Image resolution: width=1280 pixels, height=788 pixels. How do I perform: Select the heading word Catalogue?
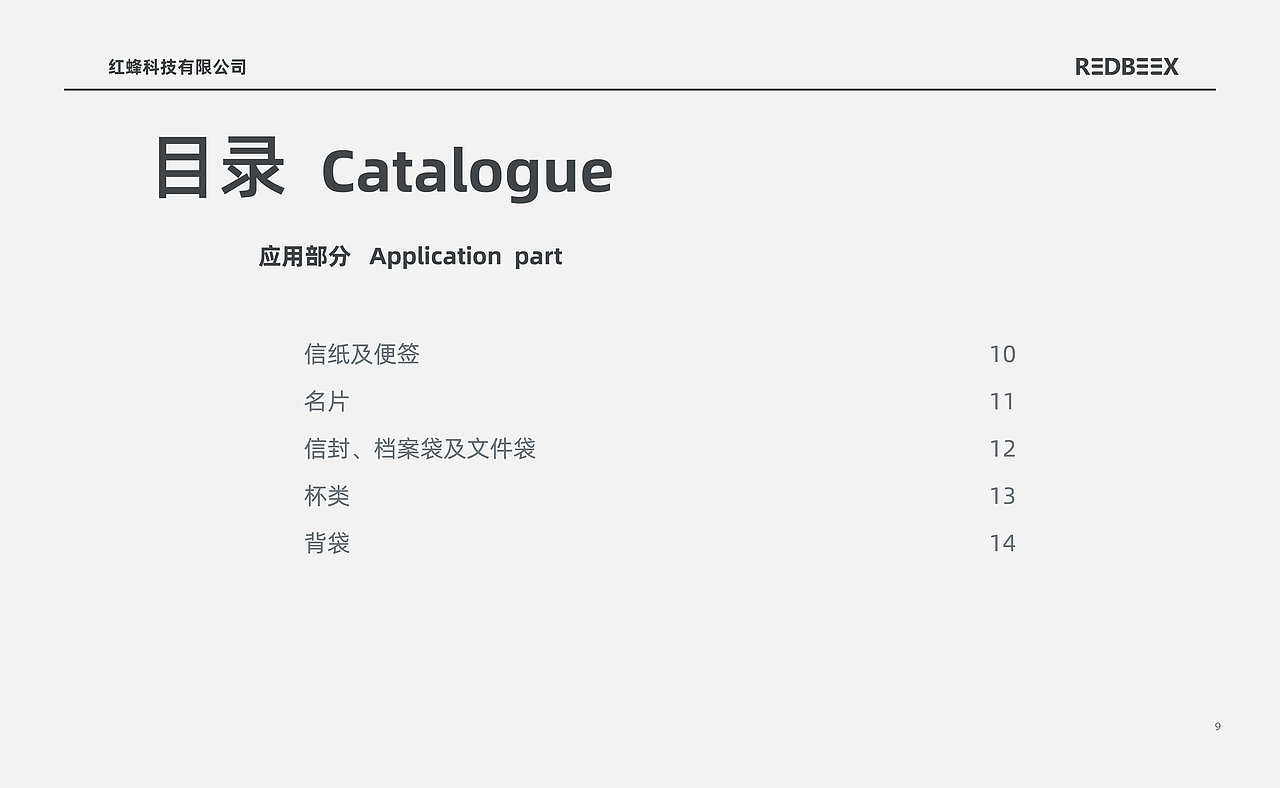[x=467, y=172]
